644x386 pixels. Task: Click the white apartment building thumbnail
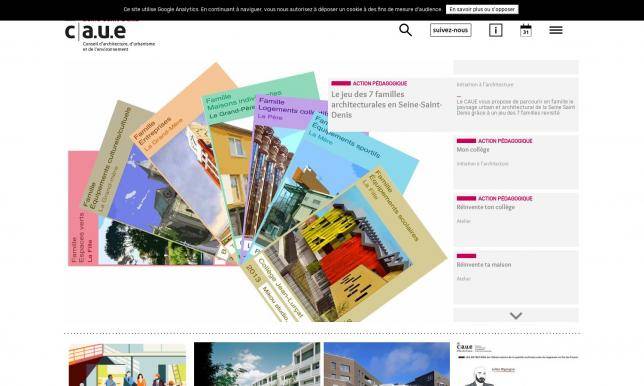point(257,364)
